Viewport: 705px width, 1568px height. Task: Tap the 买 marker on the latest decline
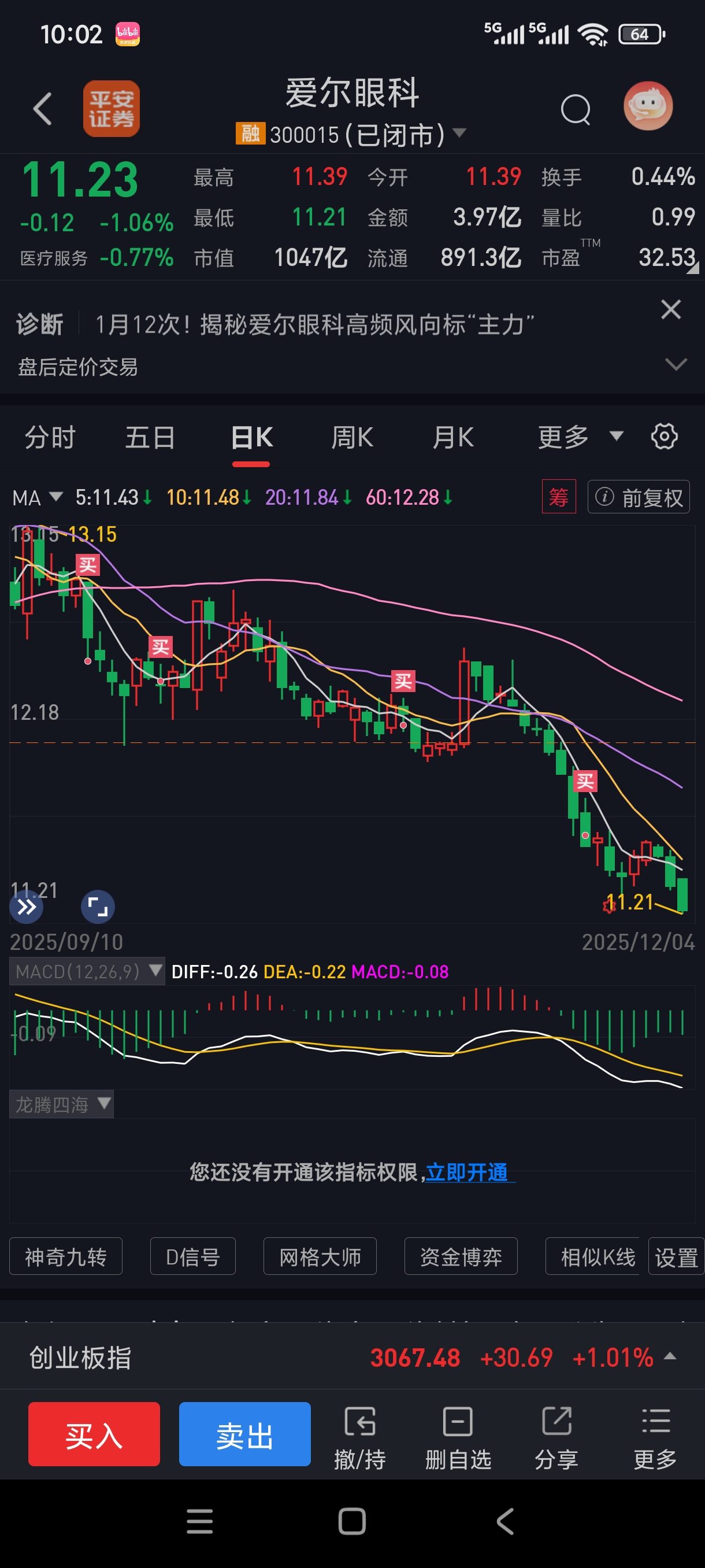point(585,781)
